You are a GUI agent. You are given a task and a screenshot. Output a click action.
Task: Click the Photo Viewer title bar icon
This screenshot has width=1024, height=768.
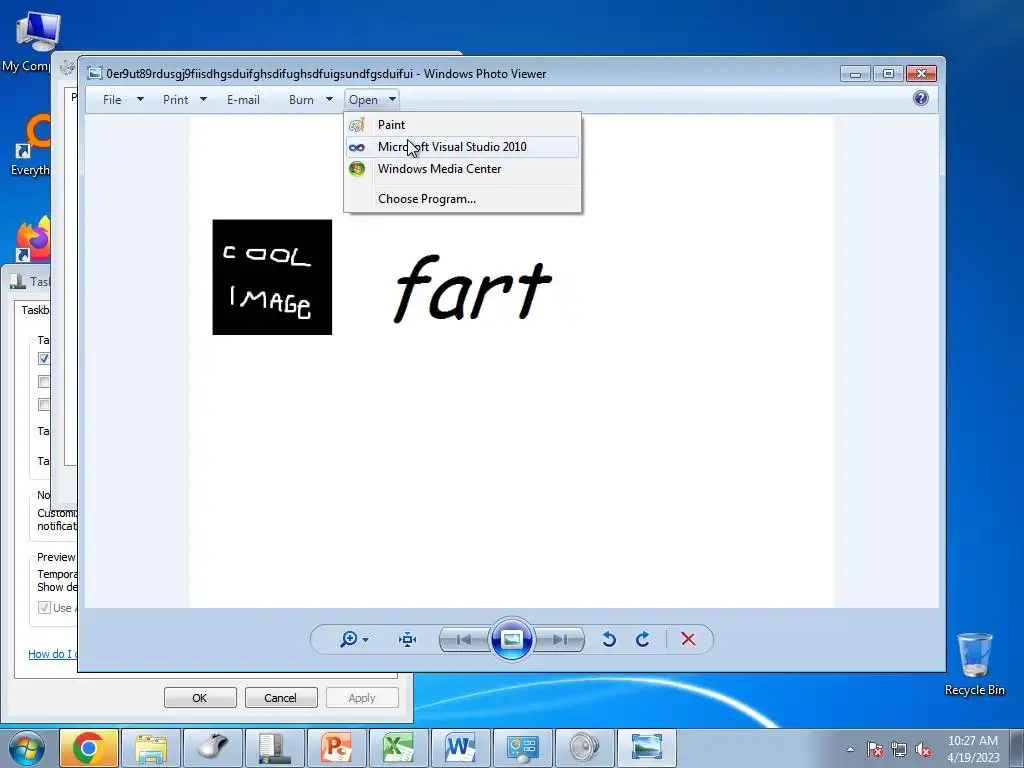click(x=95, y=73)
